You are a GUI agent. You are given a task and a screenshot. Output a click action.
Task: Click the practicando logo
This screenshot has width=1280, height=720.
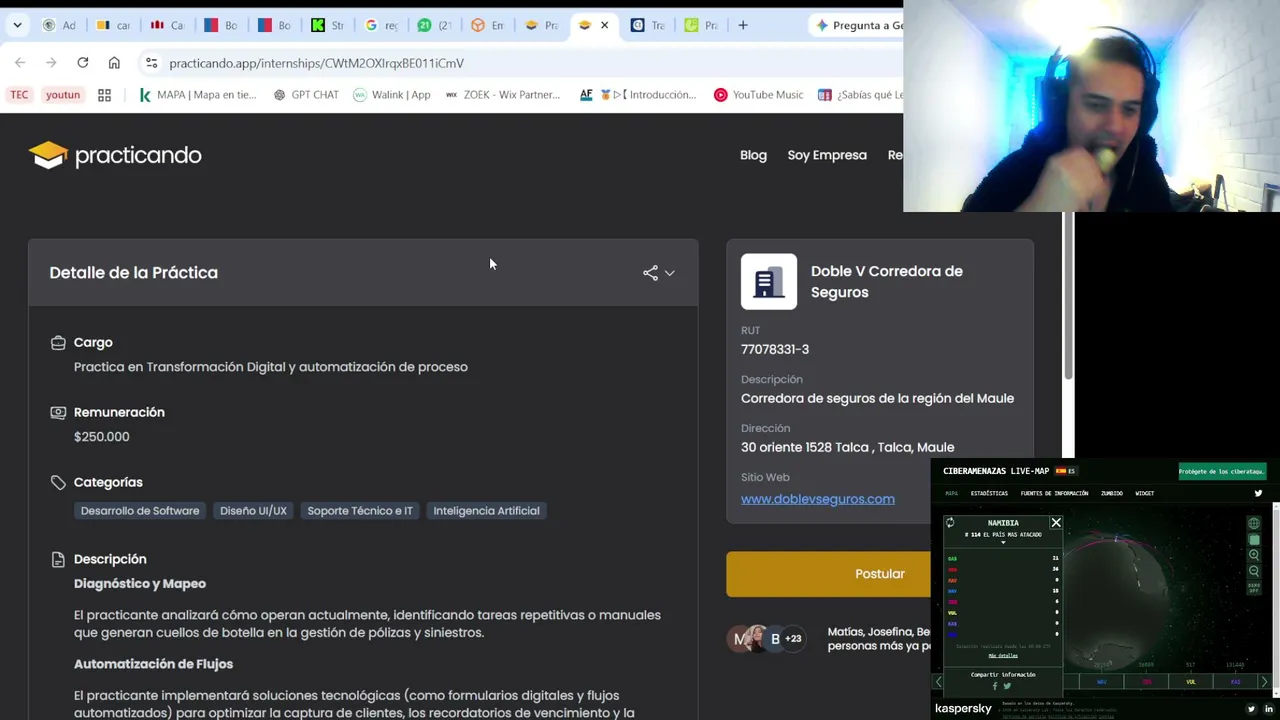coord(115,155)
